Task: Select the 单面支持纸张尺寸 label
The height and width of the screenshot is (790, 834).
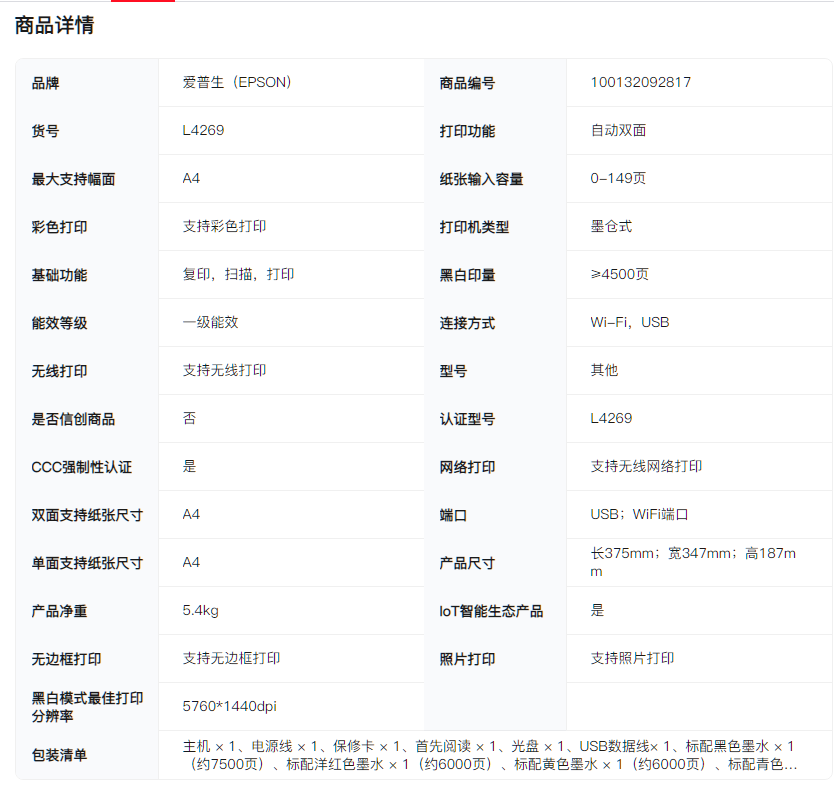Action: 87,563
